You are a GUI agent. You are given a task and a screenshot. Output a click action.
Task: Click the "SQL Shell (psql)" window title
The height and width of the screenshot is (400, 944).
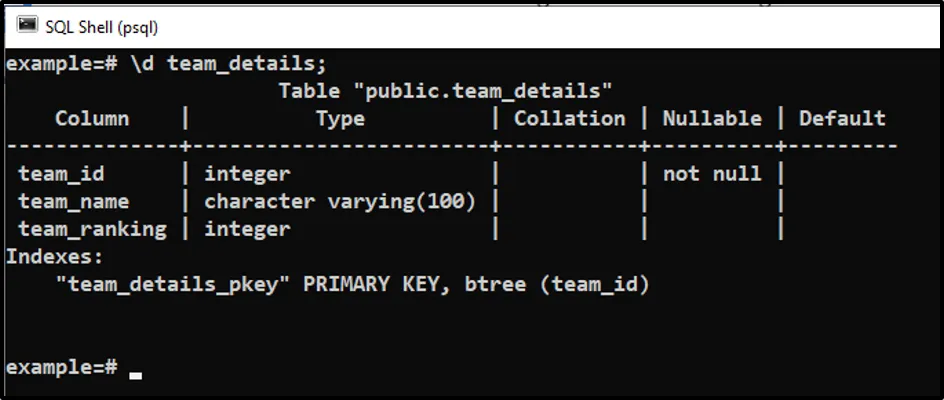pyautogui.click(x=101, y=26)
